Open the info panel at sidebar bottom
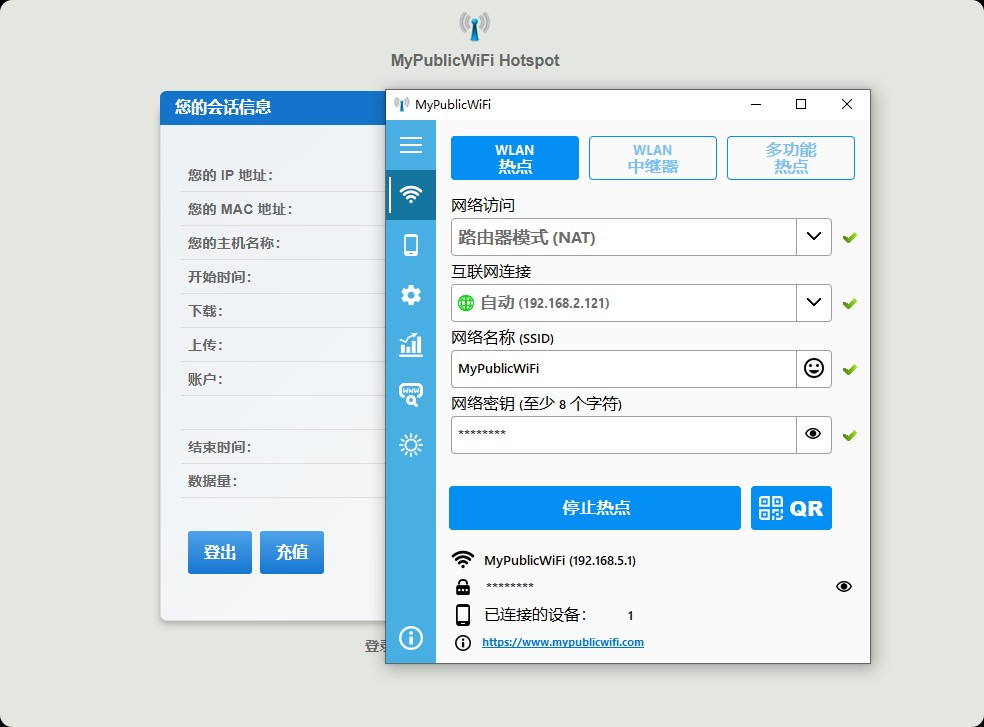 tap(410, 638)
